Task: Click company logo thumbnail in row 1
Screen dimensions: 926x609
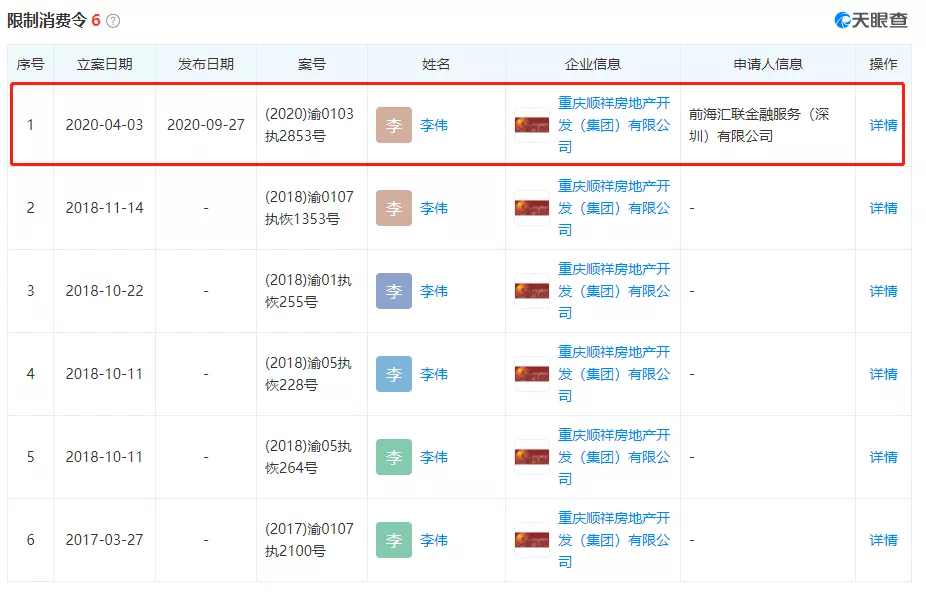Action: [x=532, y=125]
